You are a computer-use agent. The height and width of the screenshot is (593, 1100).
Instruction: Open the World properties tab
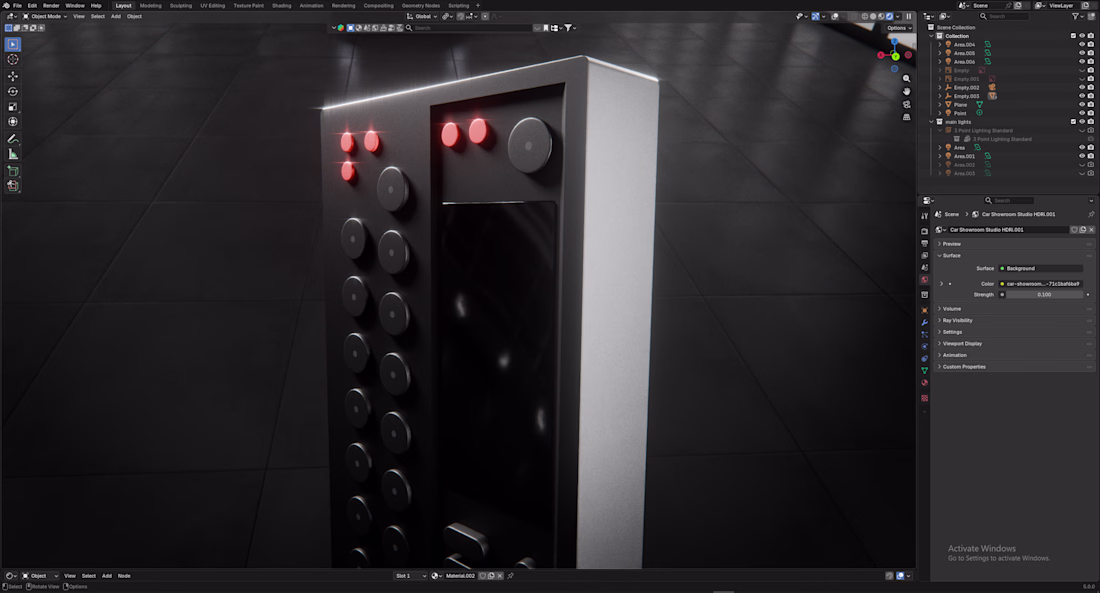point(925,279)
